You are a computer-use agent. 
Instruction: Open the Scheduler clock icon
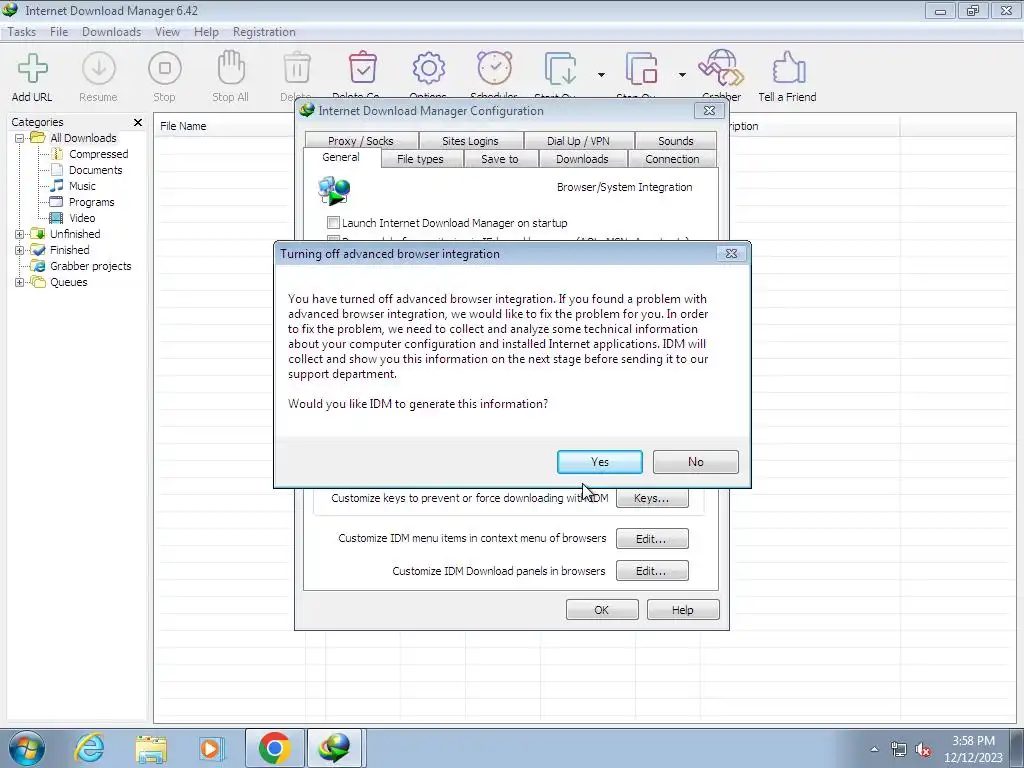494,68
